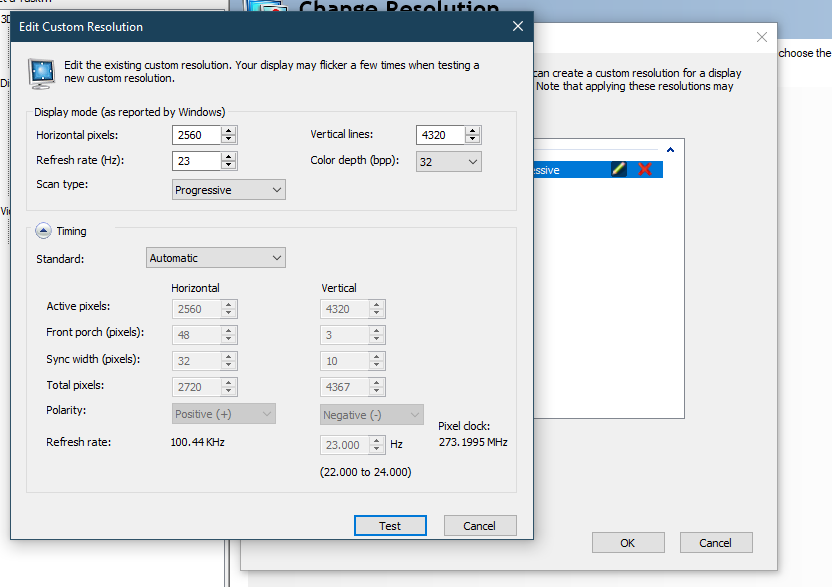832x587 pixels.
Task: Close the Edit Custom Resolution window
Action: point(517,27)
